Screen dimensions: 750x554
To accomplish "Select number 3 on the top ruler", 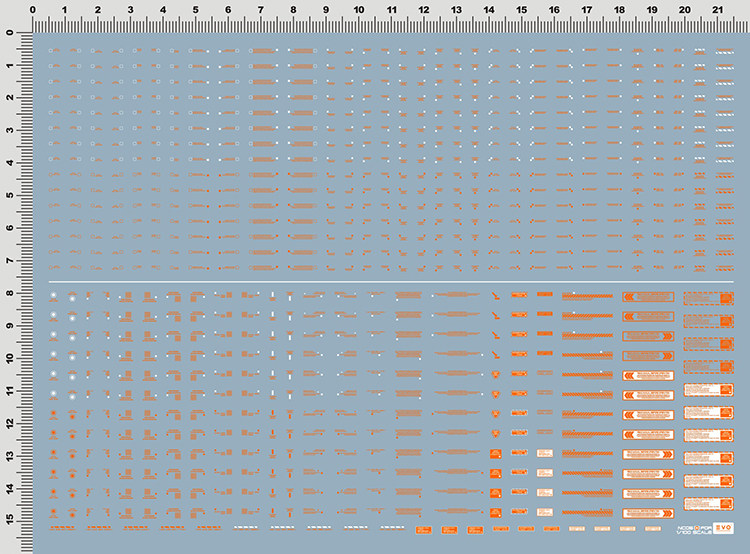I will point(131,10).
